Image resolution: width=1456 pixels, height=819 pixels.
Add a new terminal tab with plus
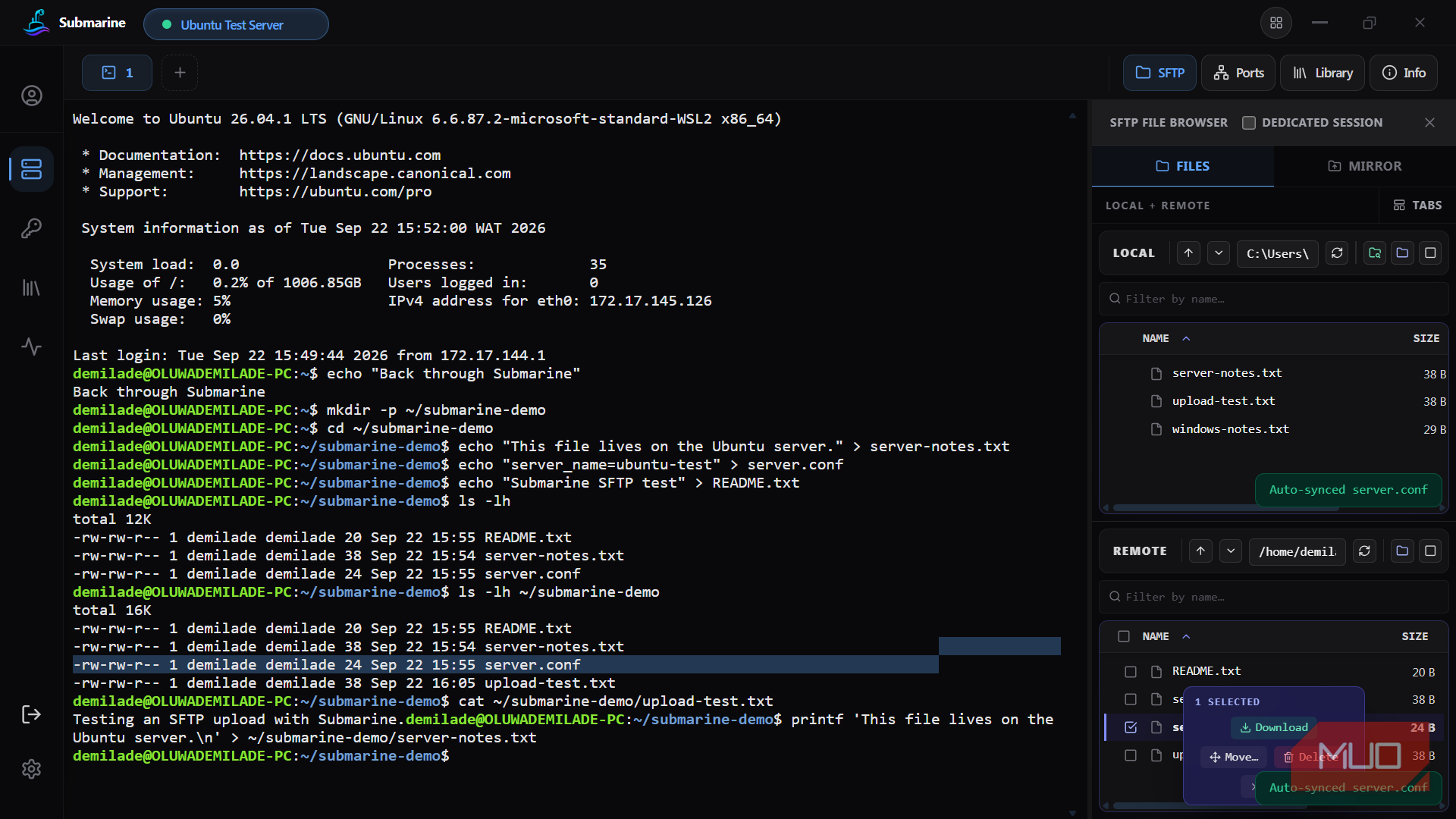click(180, 73)
